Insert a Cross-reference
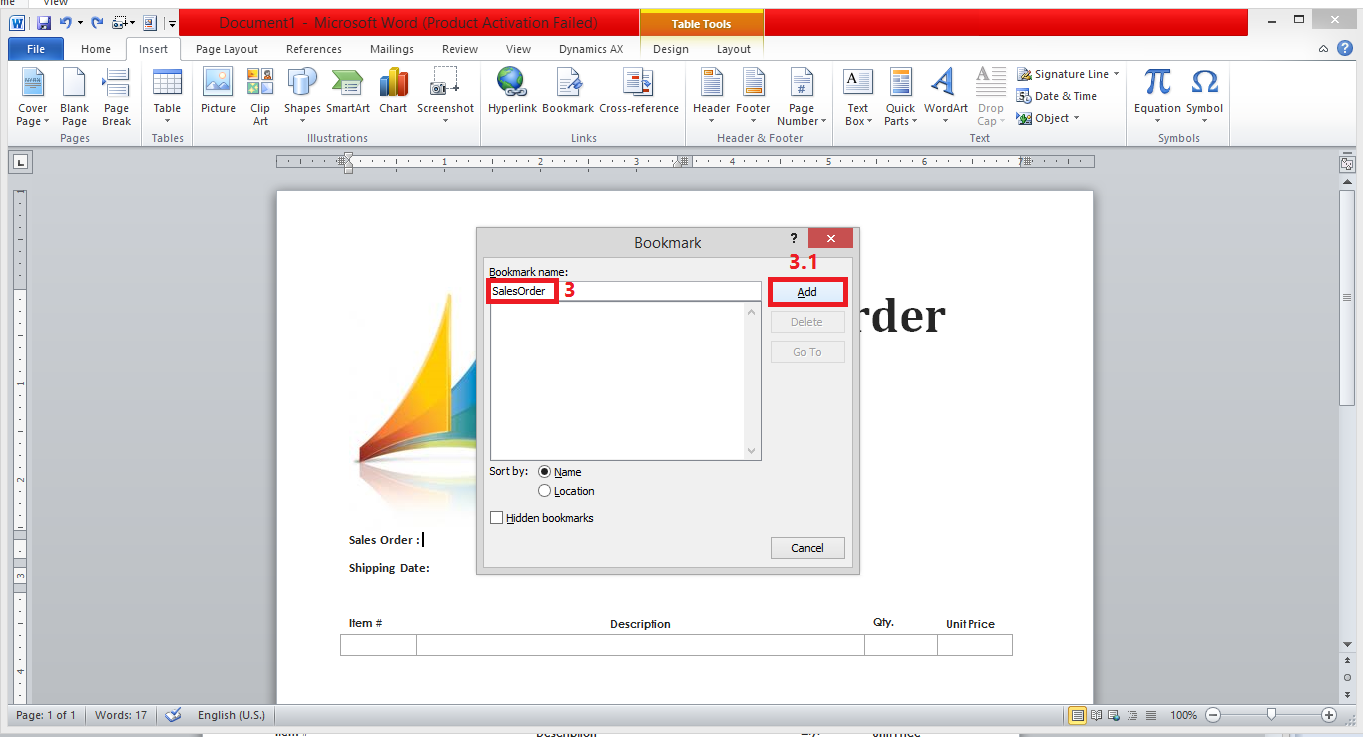The width and height of the screenshot is (1363, 737). (x=639, y=91)
